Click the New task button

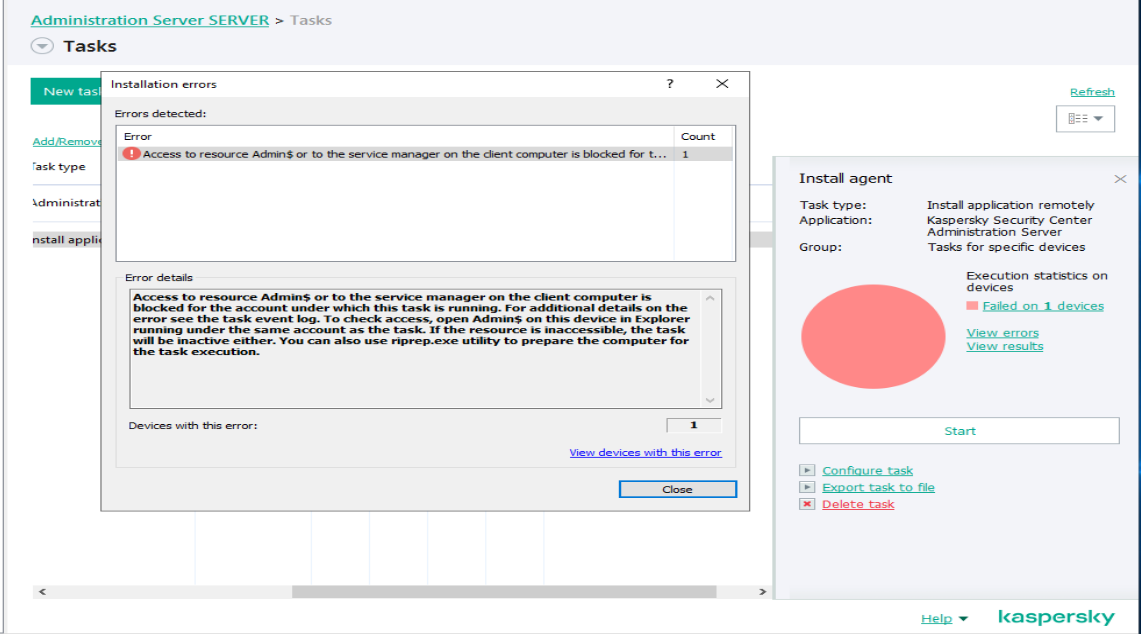pos(66,91)
